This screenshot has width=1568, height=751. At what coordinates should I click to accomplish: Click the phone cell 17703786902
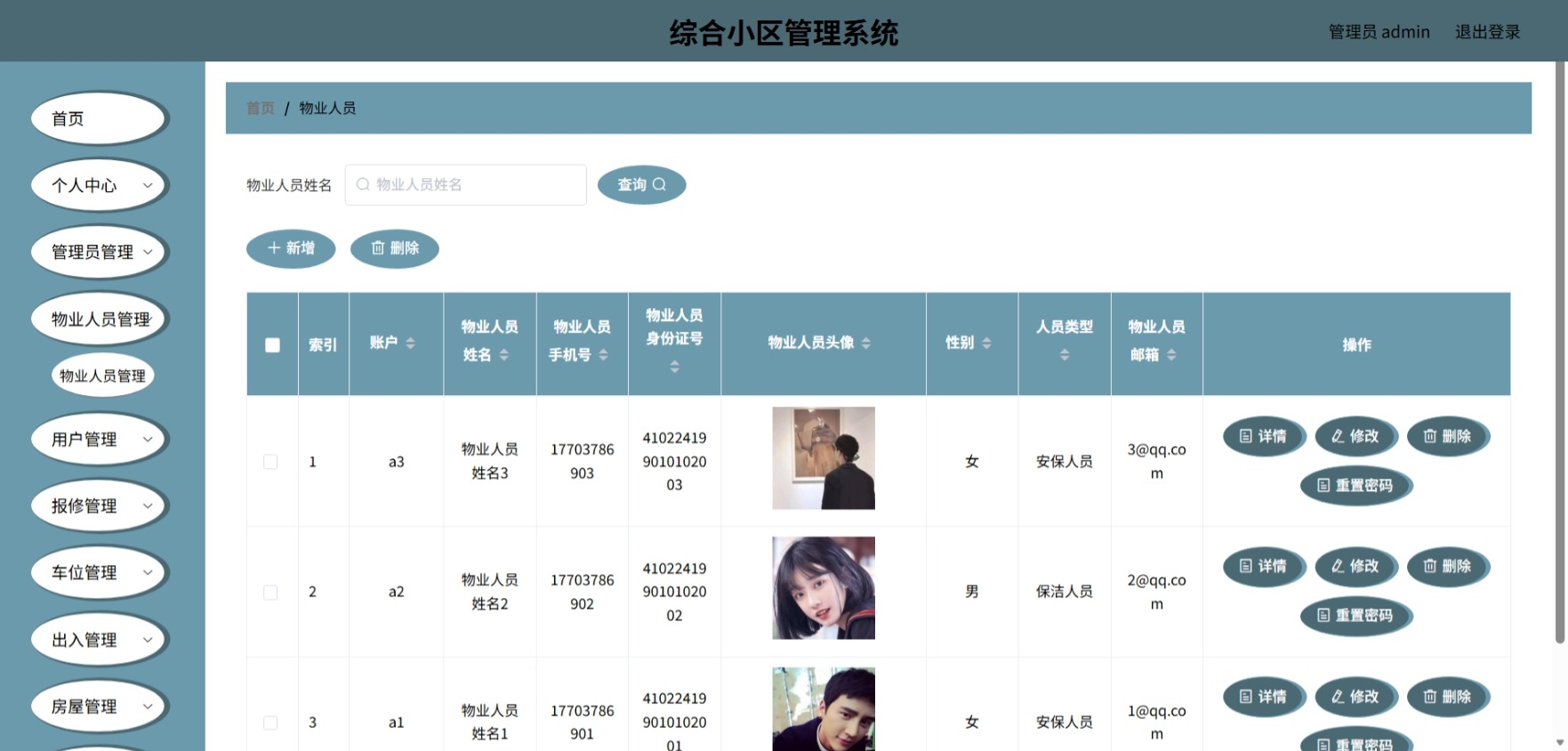point(582,592)
